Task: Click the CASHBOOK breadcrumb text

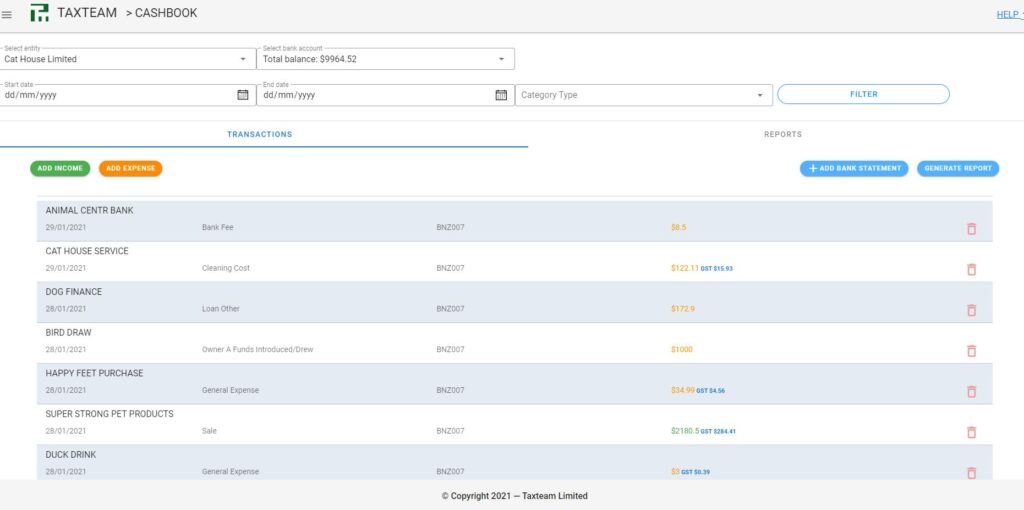Action: pos(166,13)
